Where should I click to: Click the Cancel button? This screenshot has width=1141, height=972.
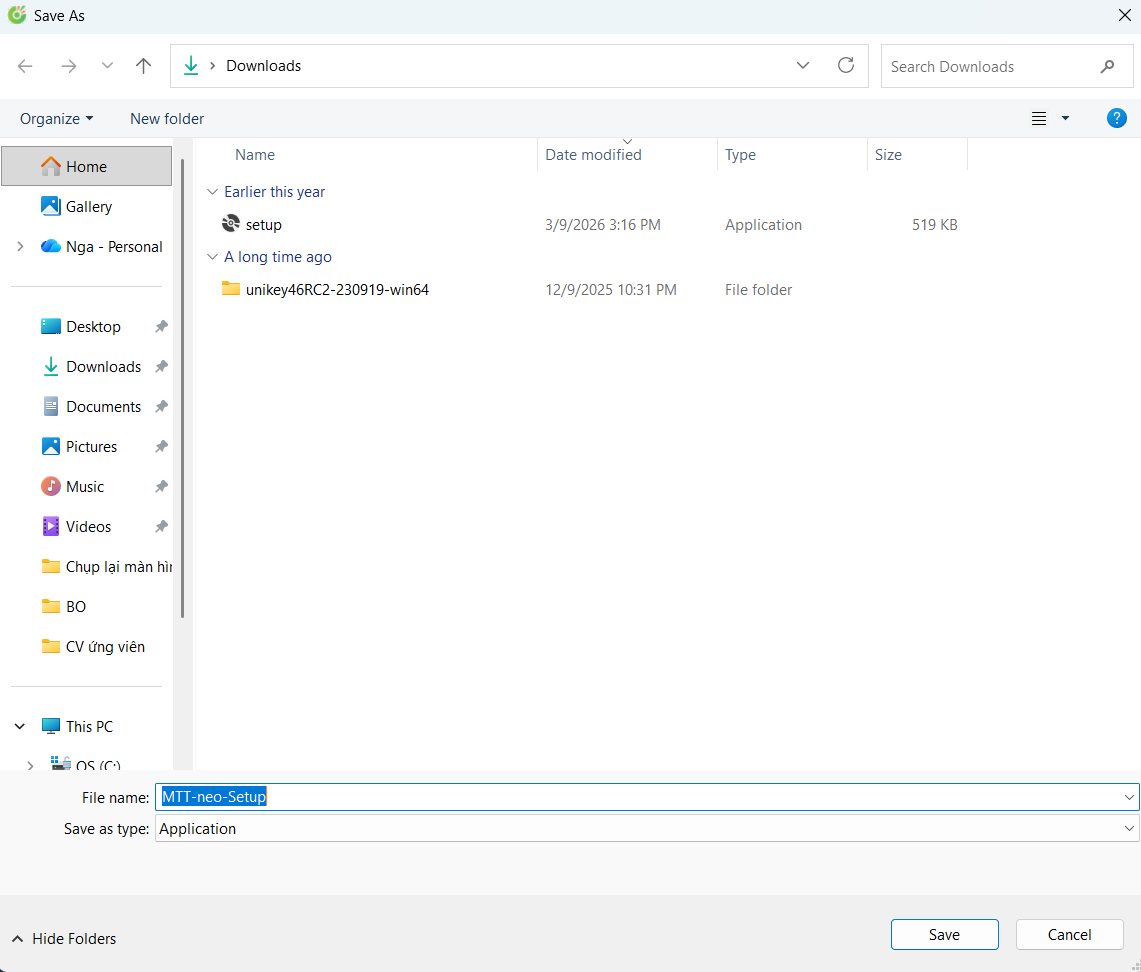(1069, 935)
